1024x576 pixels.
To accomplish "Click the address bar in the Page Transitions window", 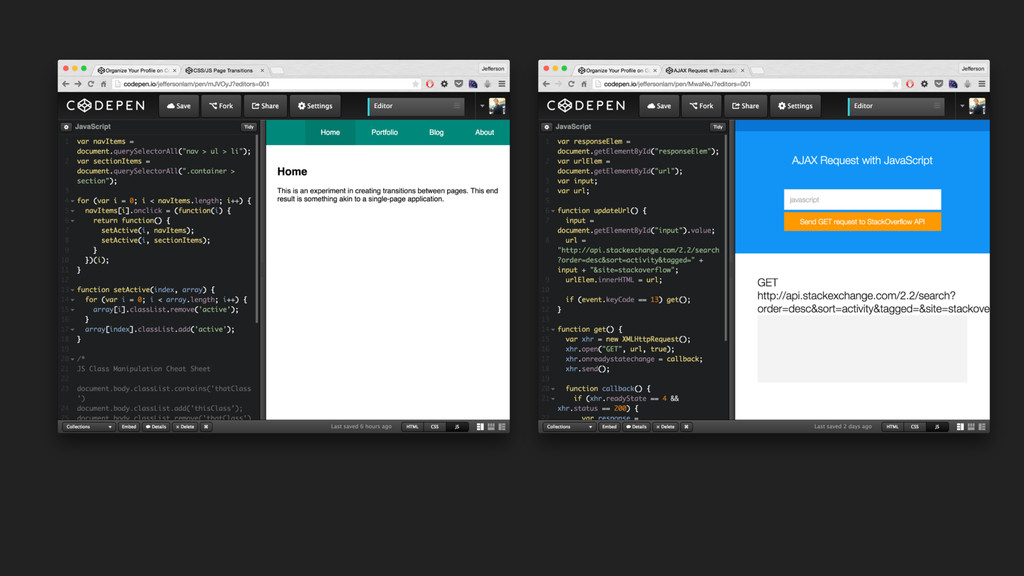I will pos(267,84).
